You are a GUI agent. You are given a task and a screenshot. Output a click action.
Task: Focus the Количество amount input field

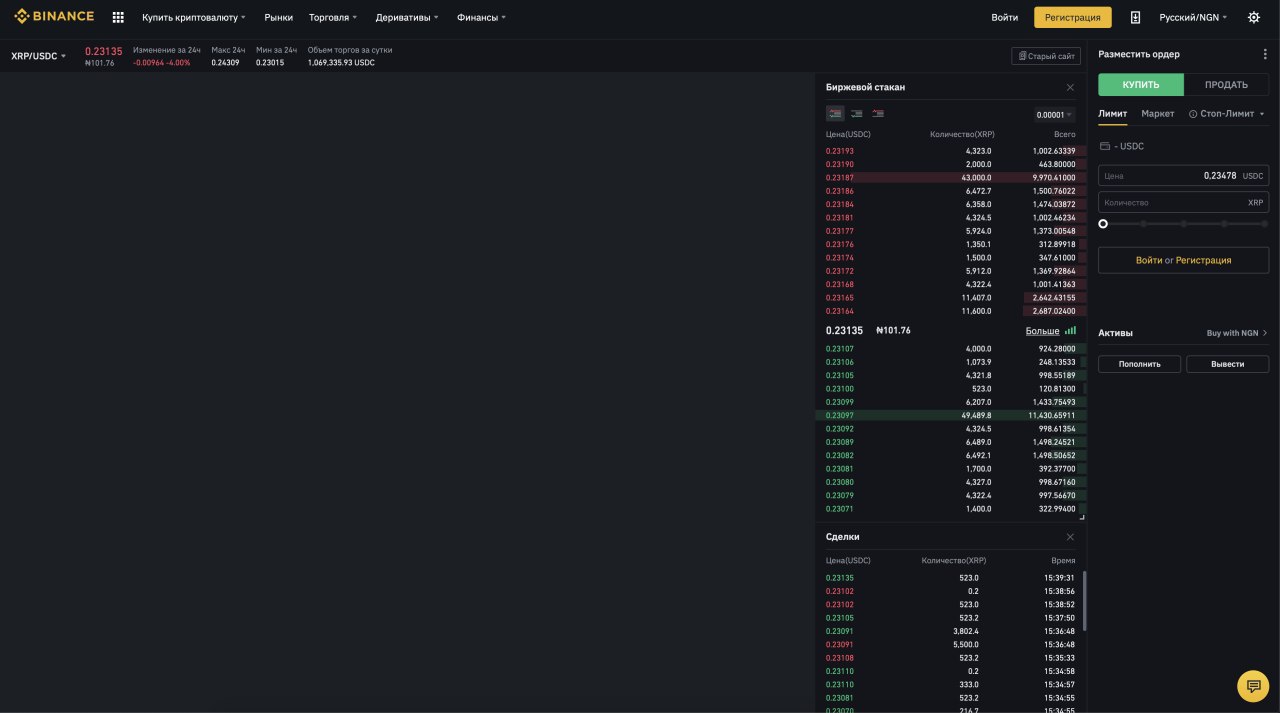pos(1183,202)
